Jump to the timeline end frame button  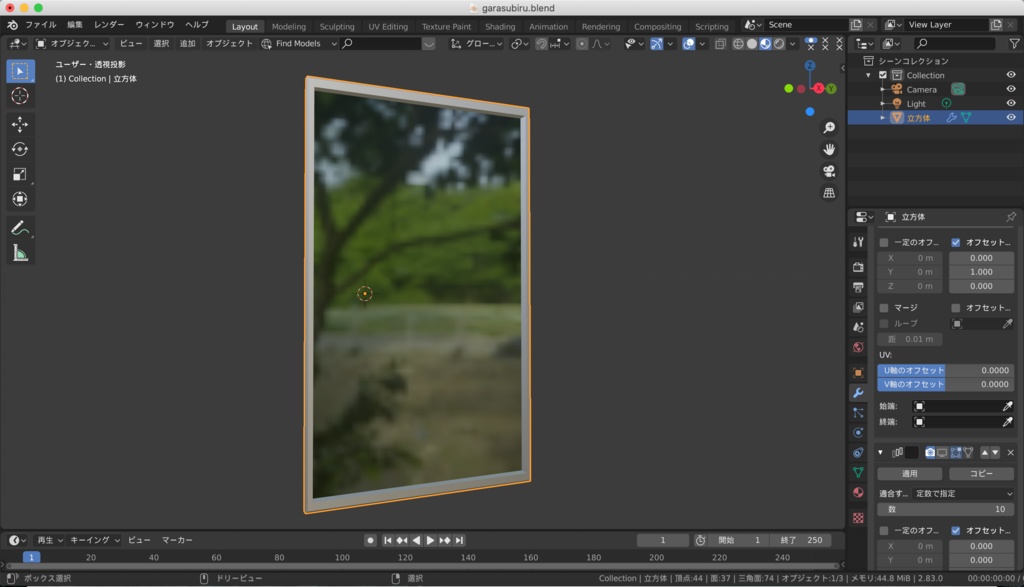459,540
